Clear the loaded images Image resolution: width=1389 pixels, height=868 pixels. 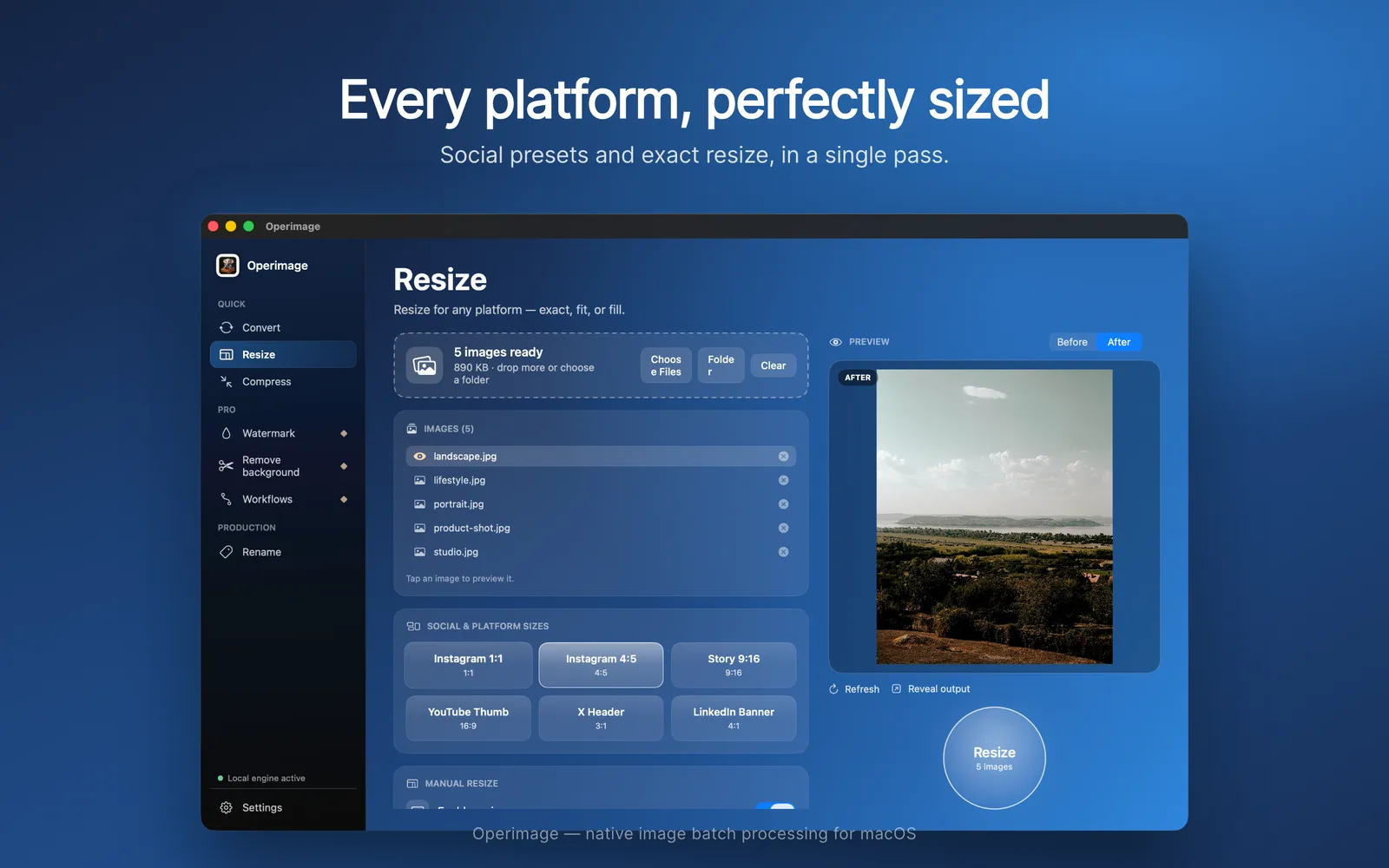tap(773, 365)
